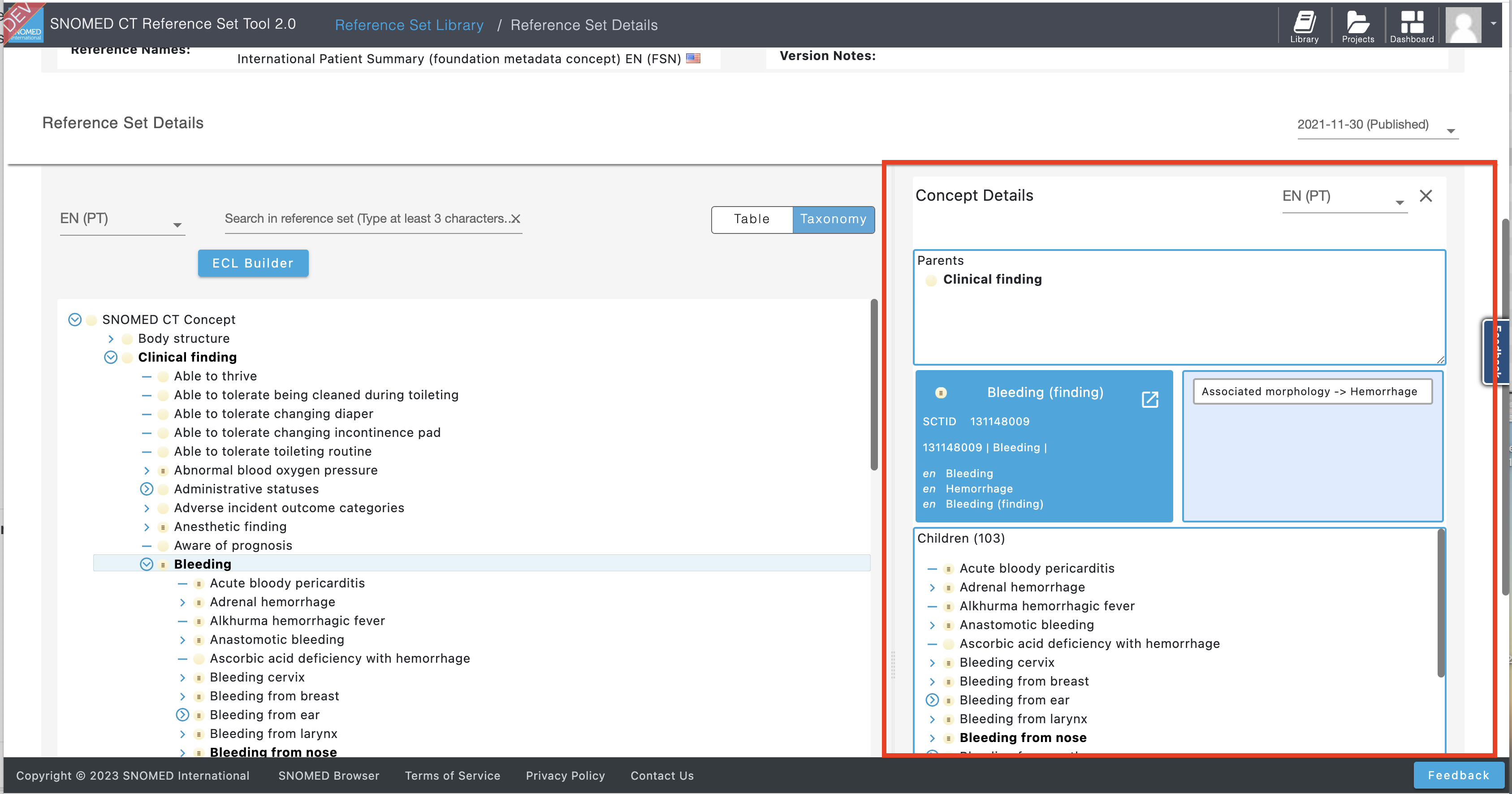1512x794 pixels.
Task: Expand Administrative statuses node
Action: pos(147,489)
